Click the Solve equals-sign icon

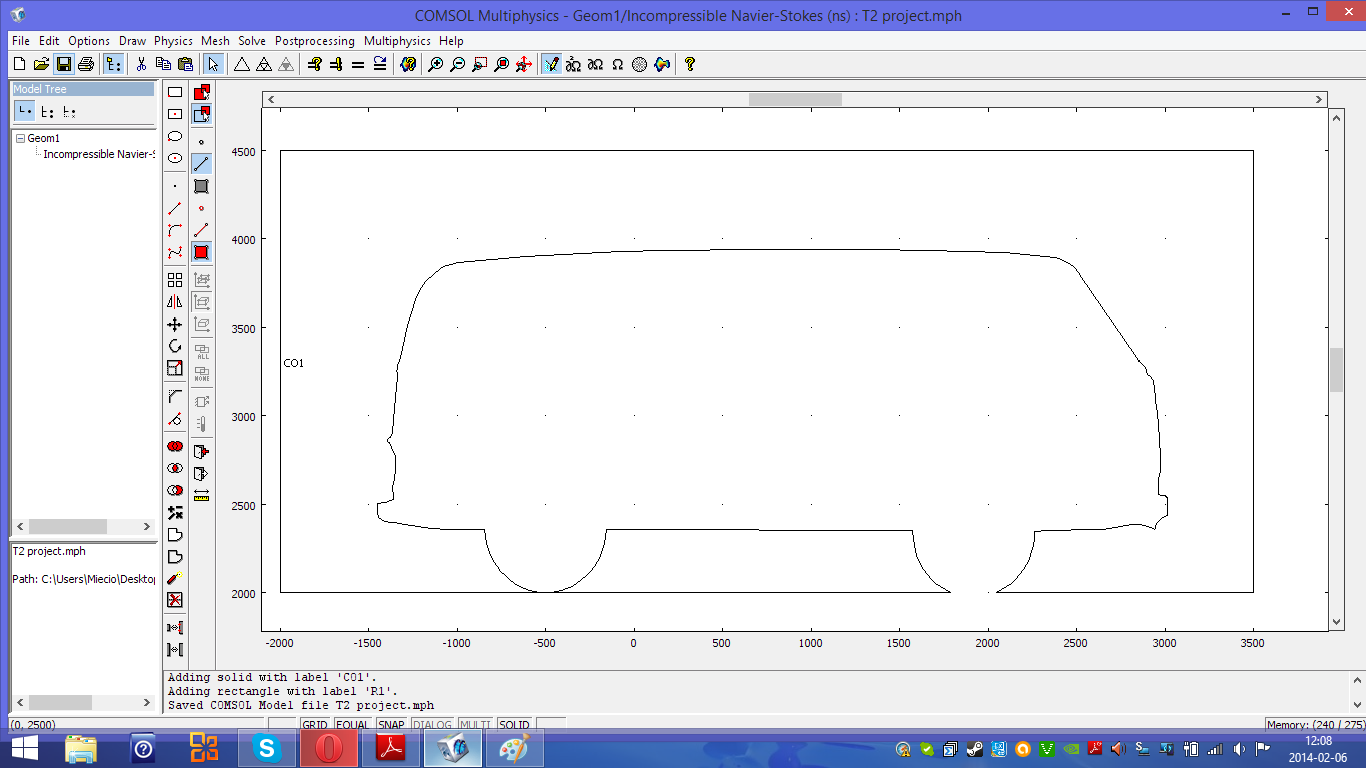(x=358, y=64)
